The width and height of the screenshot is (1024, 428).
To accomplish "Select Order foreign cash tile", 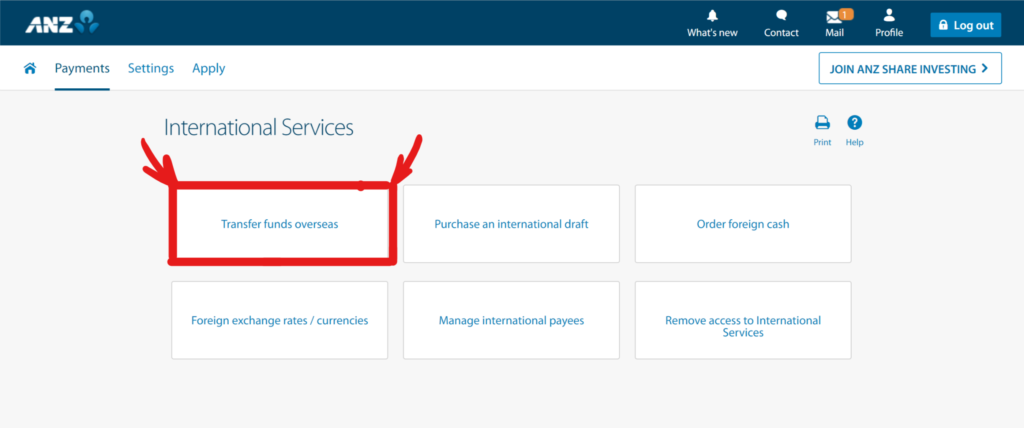I will (x=743, y=224).
